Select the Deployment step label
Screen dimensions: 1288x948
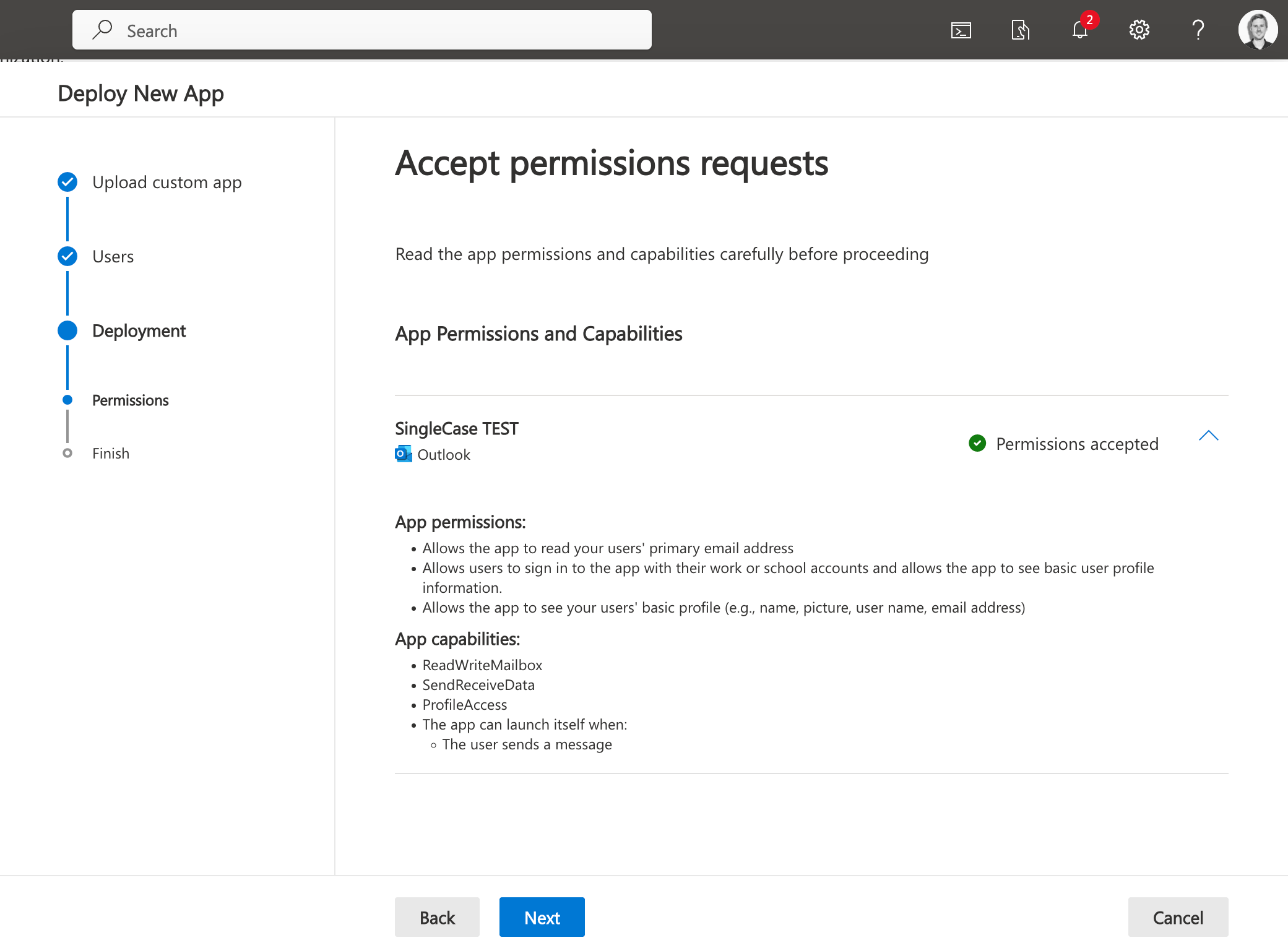coord(139,331)
